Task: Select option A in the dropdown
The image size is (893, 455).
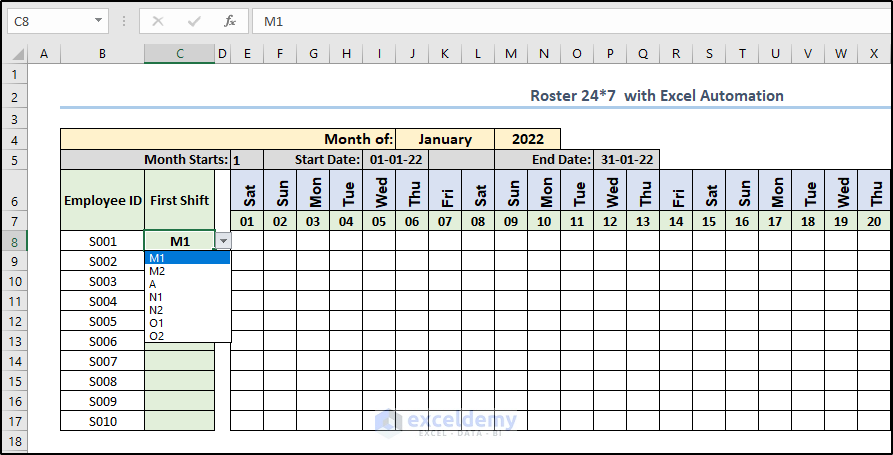Action: coord(153,284)
